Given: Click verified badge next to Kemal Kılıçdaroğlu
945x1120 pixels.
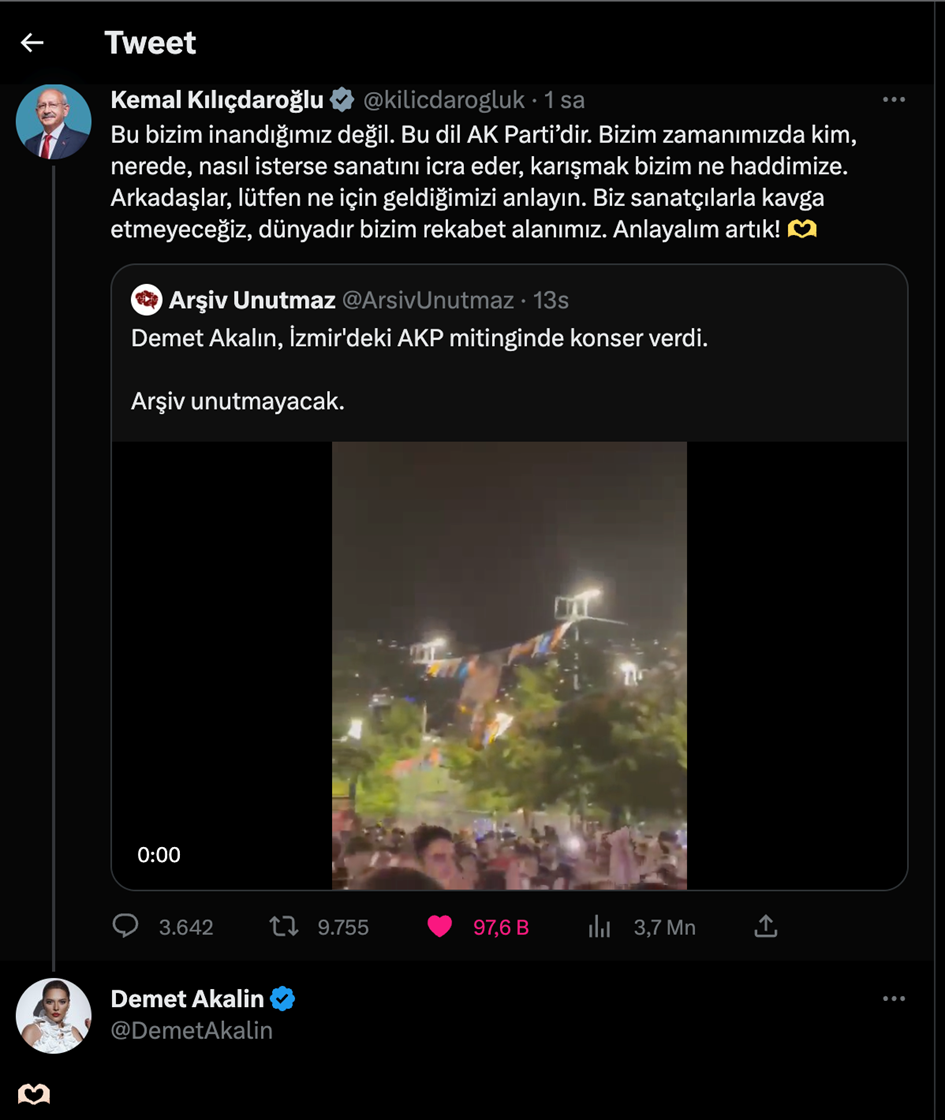Looking at the screenshot, I should (342, 100).
